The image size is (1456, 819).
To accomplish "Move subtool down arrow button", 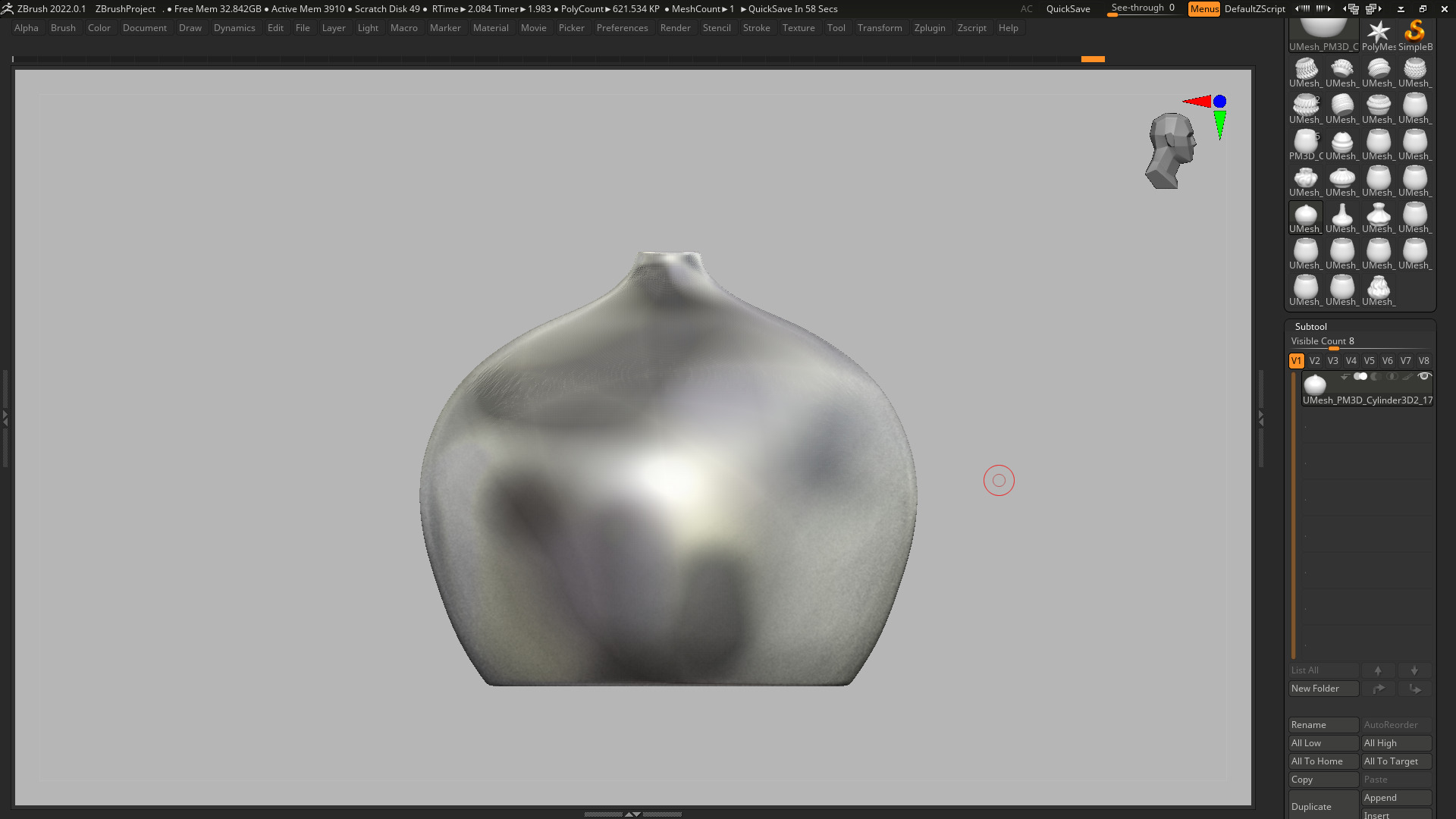I will [x=1414, y=670].
